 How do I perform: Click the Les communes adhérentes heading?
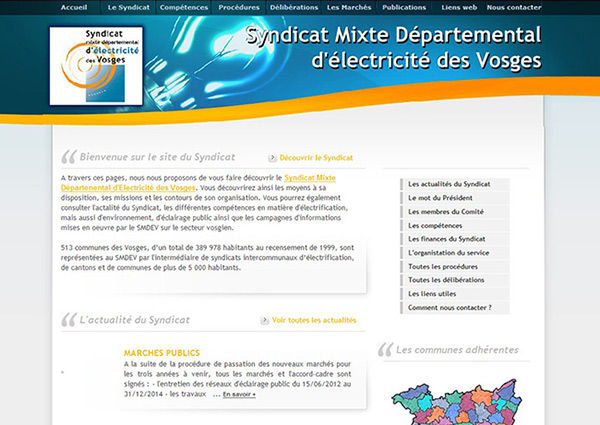coord(457,350)
